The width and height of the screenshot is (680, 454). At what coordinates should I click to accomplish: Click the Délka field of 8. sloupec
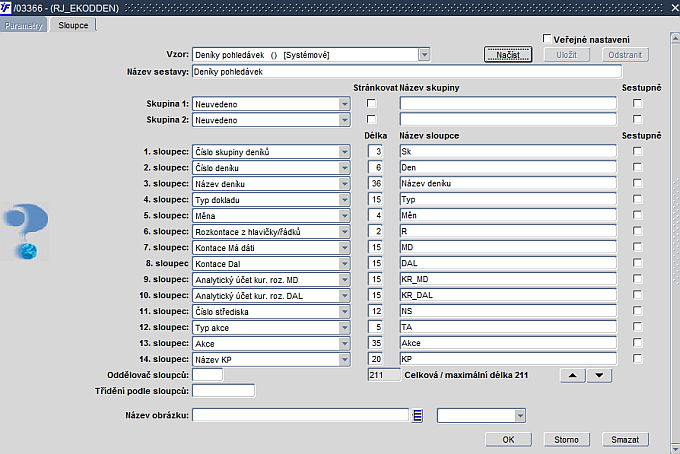[x=375, y=263]
